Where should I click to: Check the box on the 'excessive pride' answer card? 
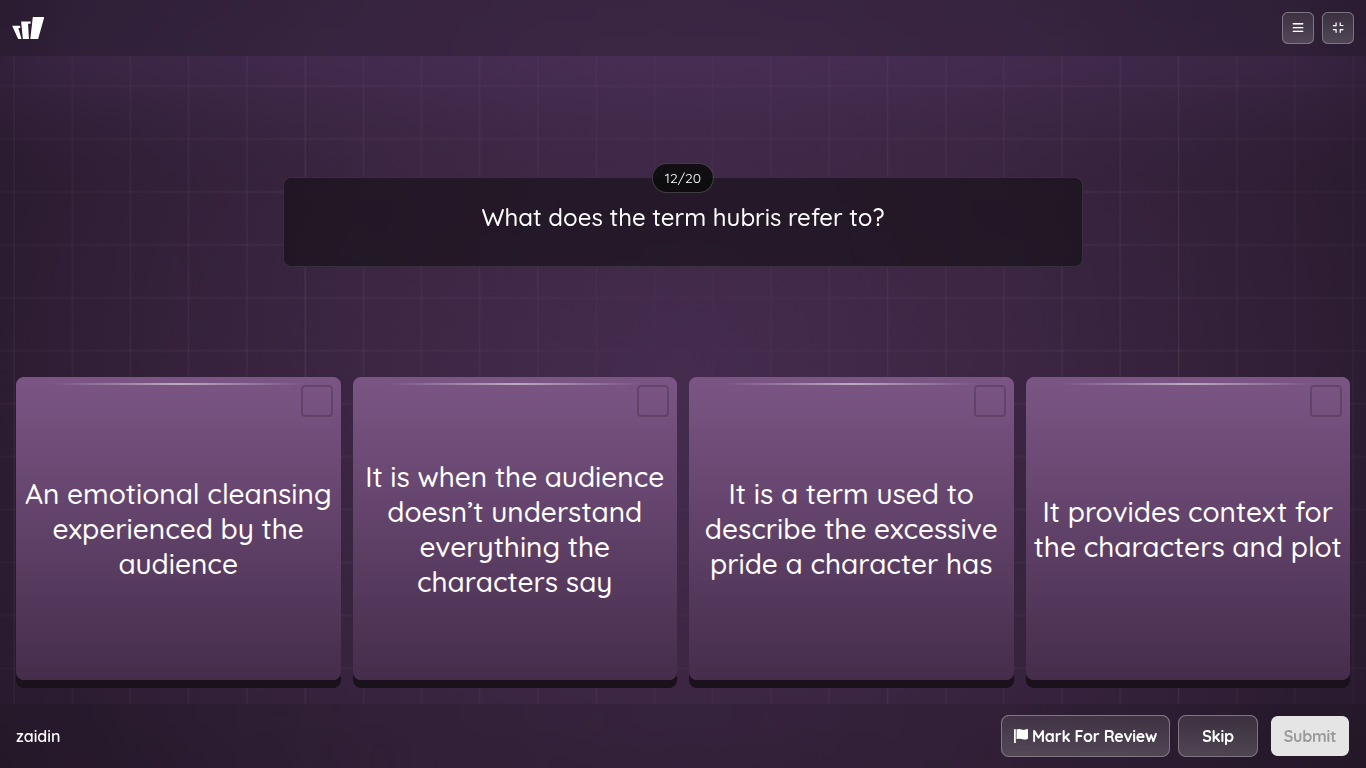click(989, 400)
